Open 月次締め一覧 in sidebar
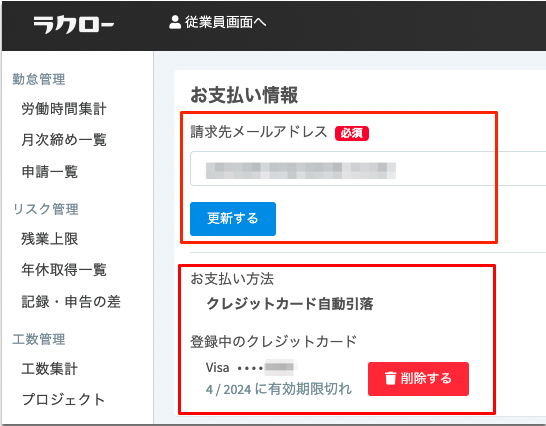This screenshot has height=426, width=546. [x=64, y=140]
